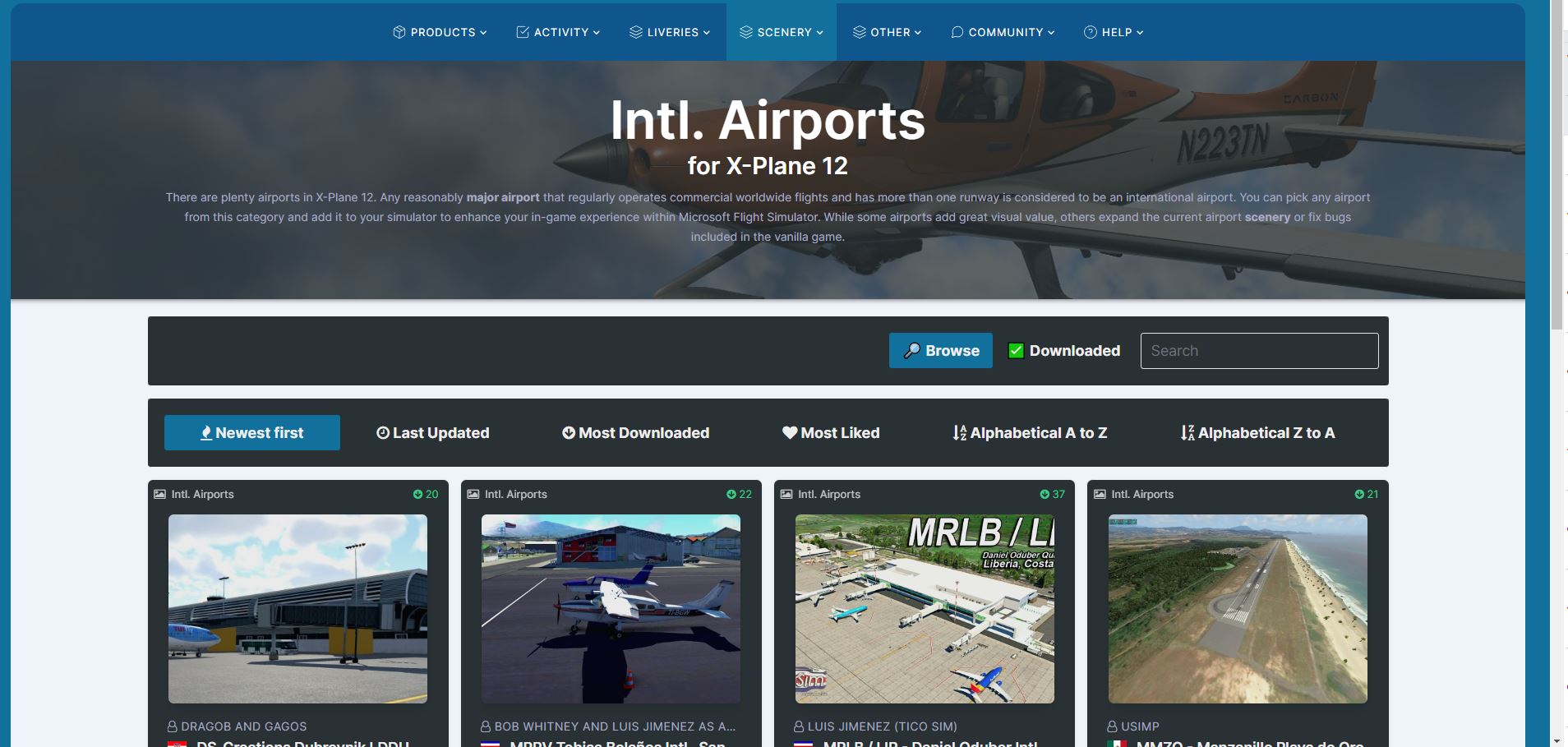Click the Intl. Airports label on the USIMP card
The width and height of the screenshot is (1568, 747).
coord(1142,494)
